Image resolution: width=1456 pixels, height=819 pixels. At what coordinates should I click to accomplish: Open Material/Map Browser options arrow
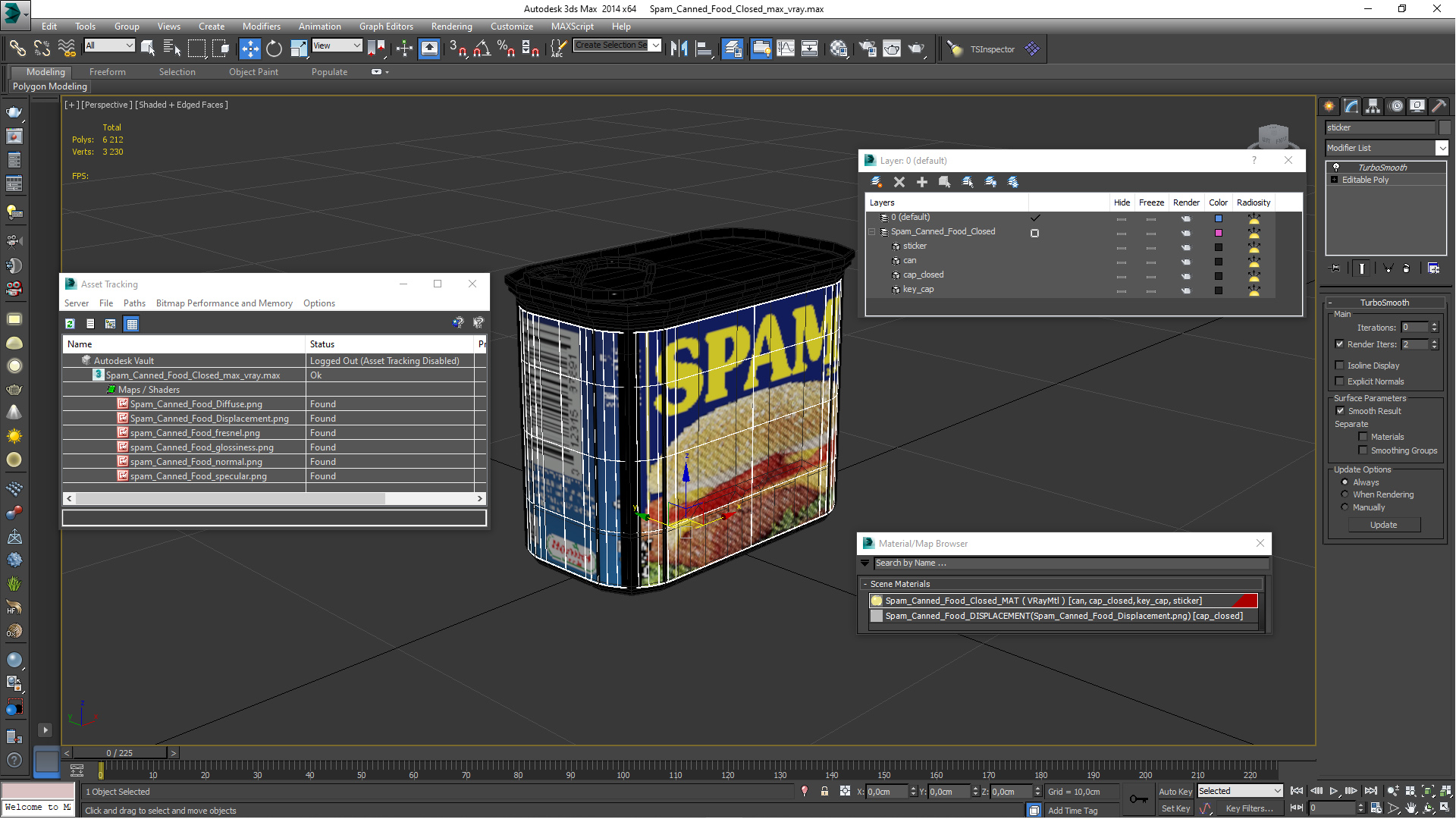pyautogui.click(x=865, y=563)
